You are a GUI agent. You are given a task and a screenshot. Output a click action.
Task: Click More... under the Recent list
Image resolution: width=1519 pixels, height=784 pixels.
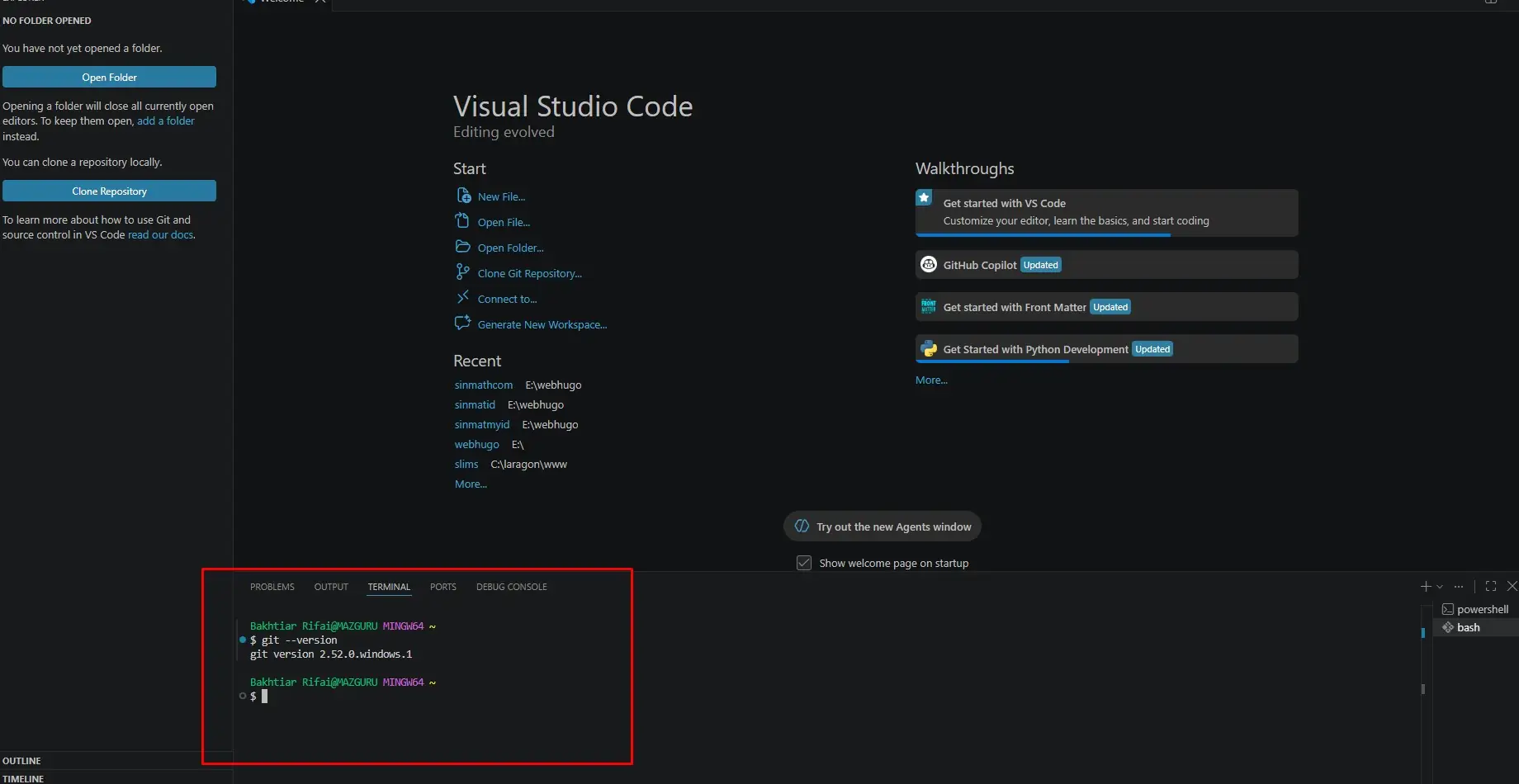pos(471,484)
